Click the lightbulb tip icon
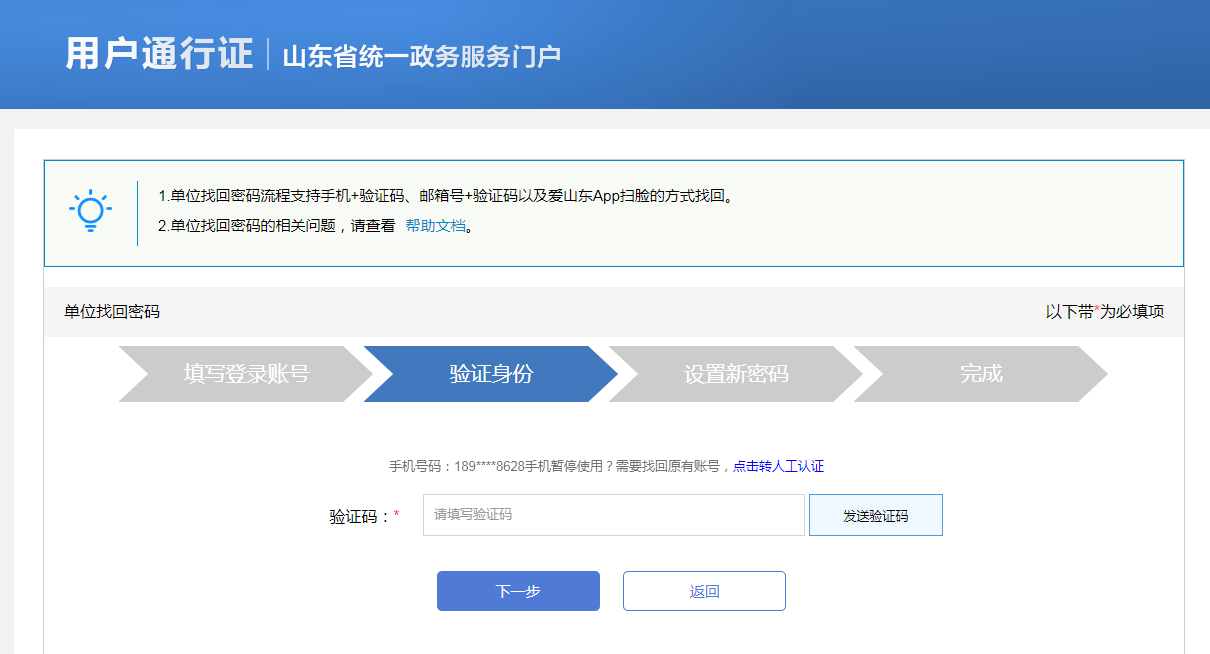 click(90, 211)
